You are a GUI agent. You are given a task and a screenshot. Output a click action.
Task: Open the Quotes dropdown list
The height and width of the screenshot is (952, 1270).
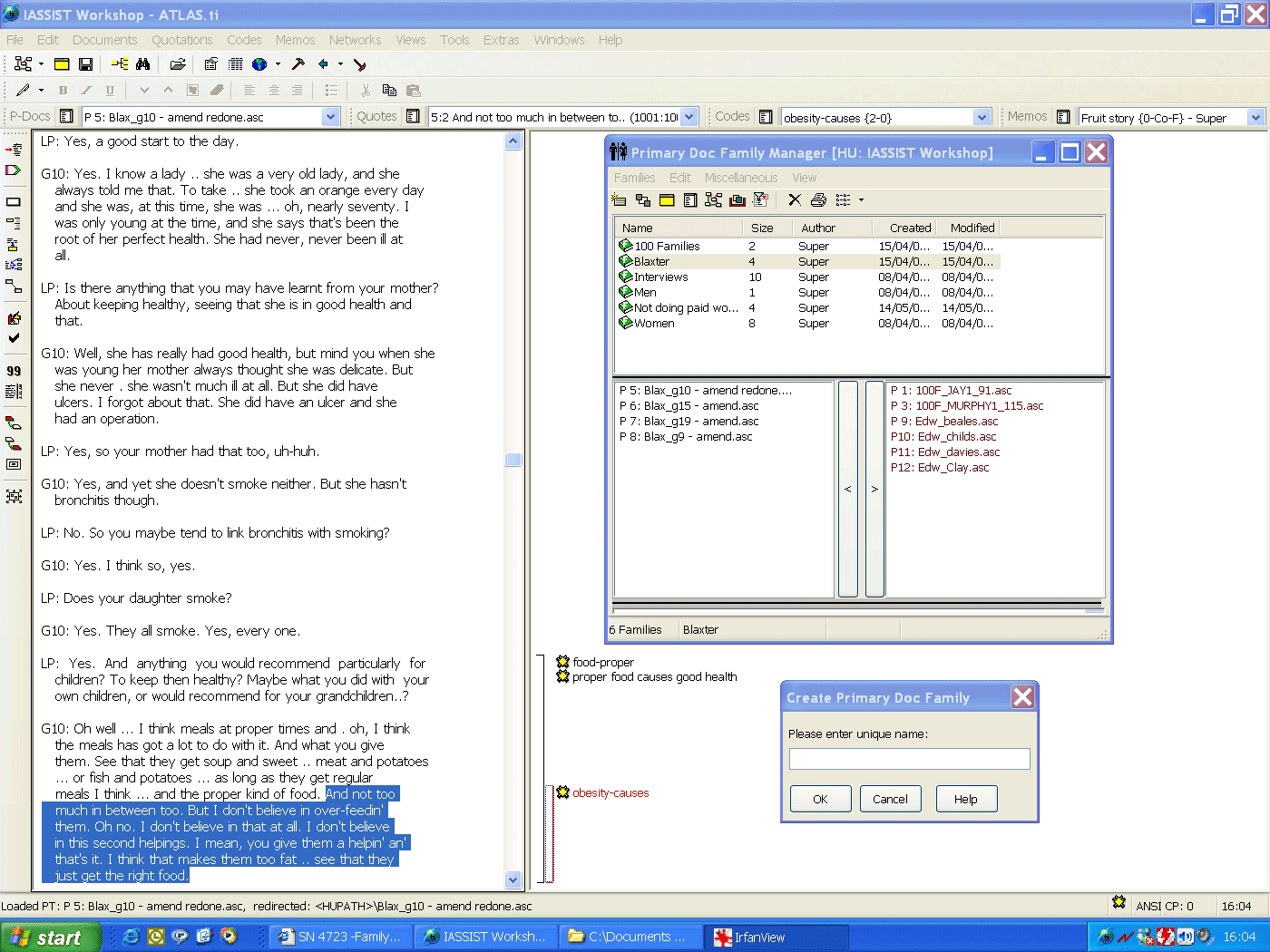click(x=689, y=117)
